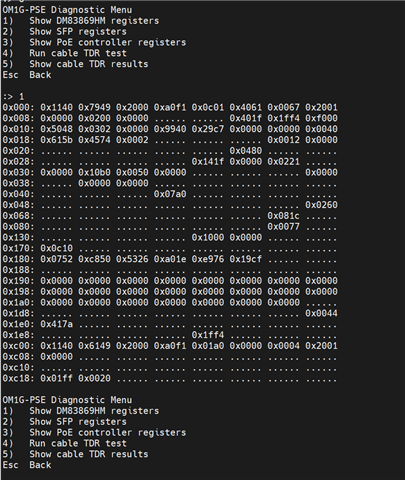Screen dimensions: 405x480
Task: Click 'Esc Back' in the bottom menu
Action: click(x=27, y=465)
